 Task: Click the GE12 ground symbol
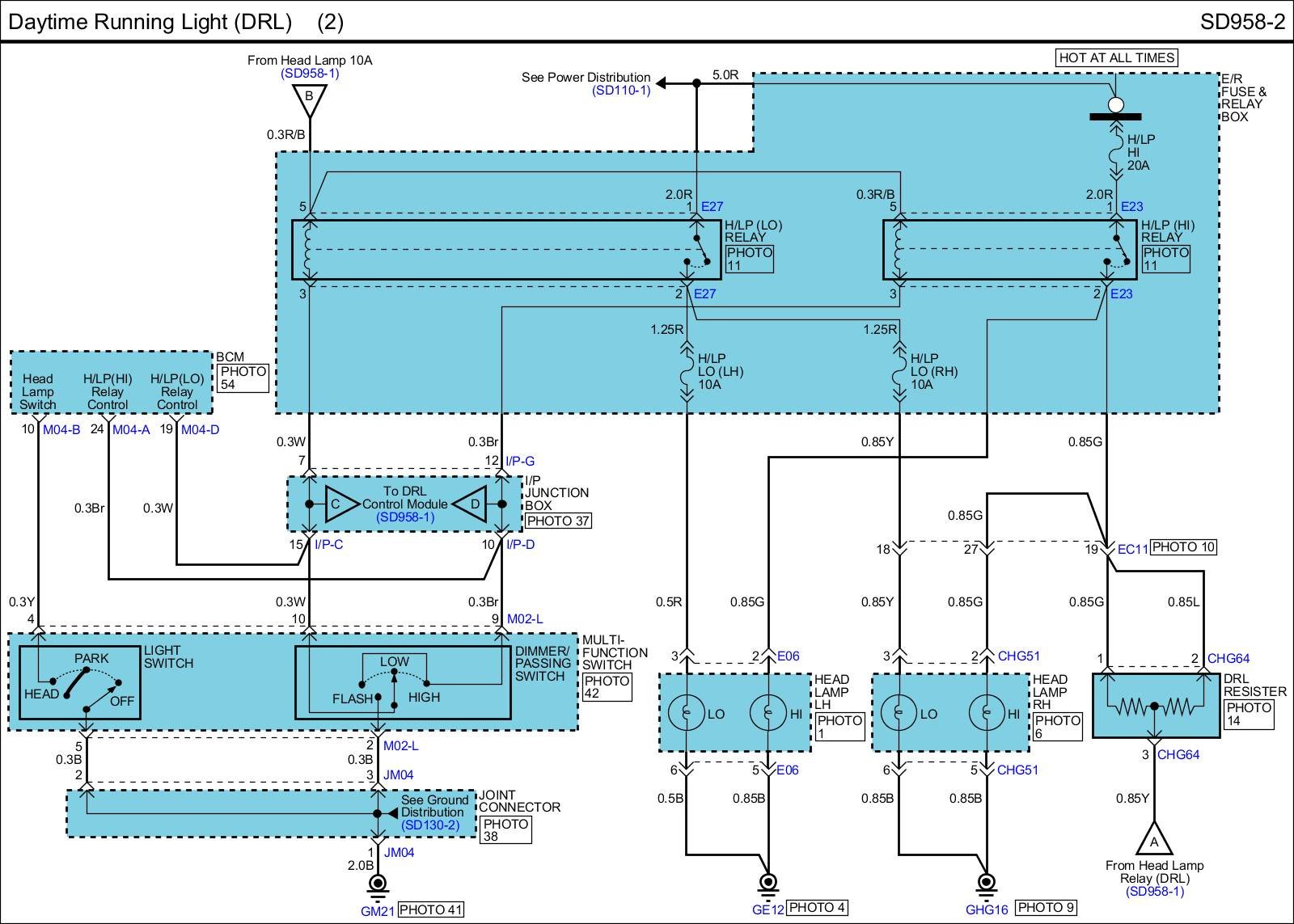pyautogui.click(x=768, y=884)
